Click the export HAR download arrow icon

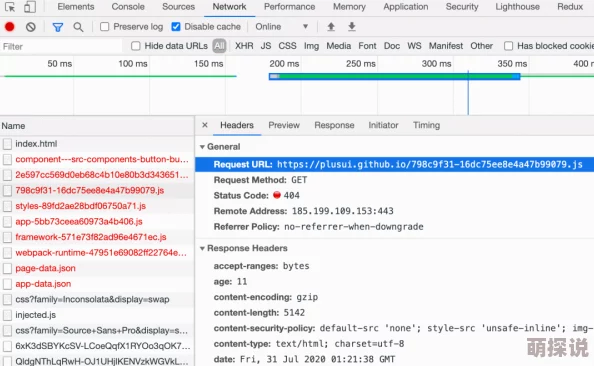click(352, 27)
